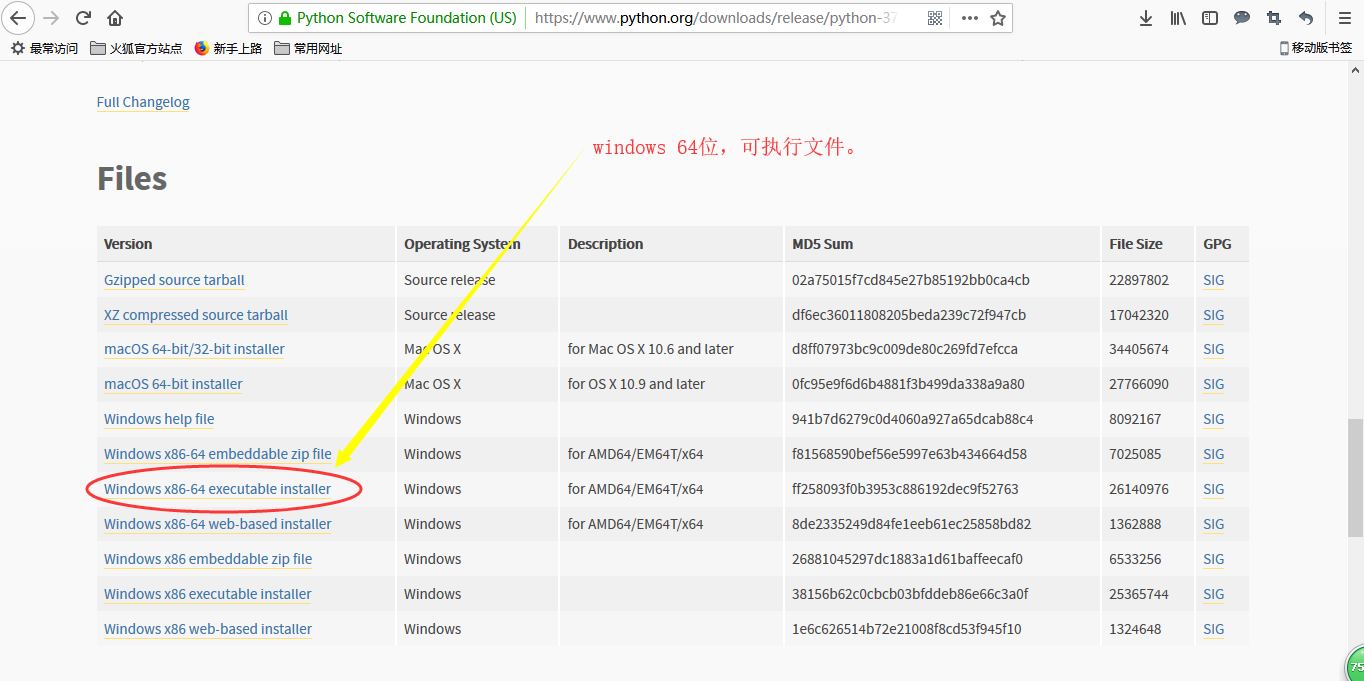Screen dimensions: 1364x681
Task: Download Windows x86 web-based installer
Action: (x=208, y=629)
